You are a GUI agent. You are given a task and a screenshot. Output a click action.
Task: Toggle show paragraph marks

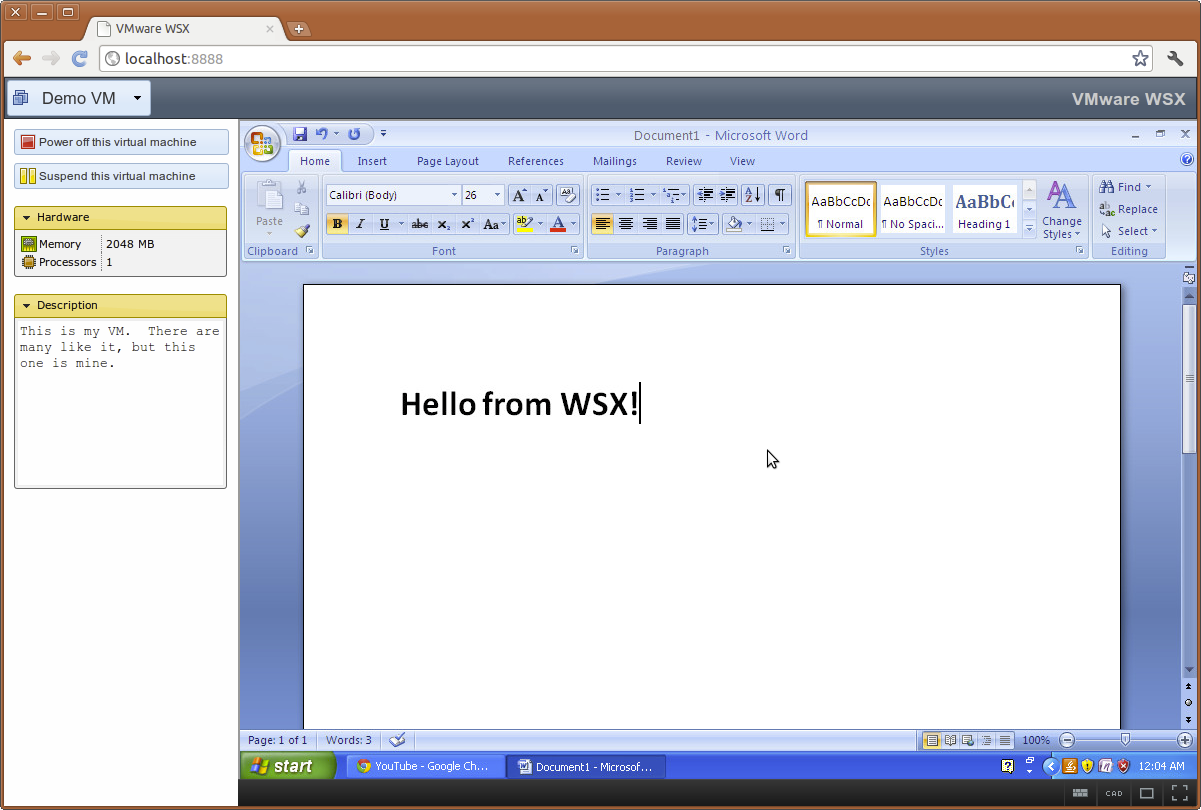(x=779, y=195)
